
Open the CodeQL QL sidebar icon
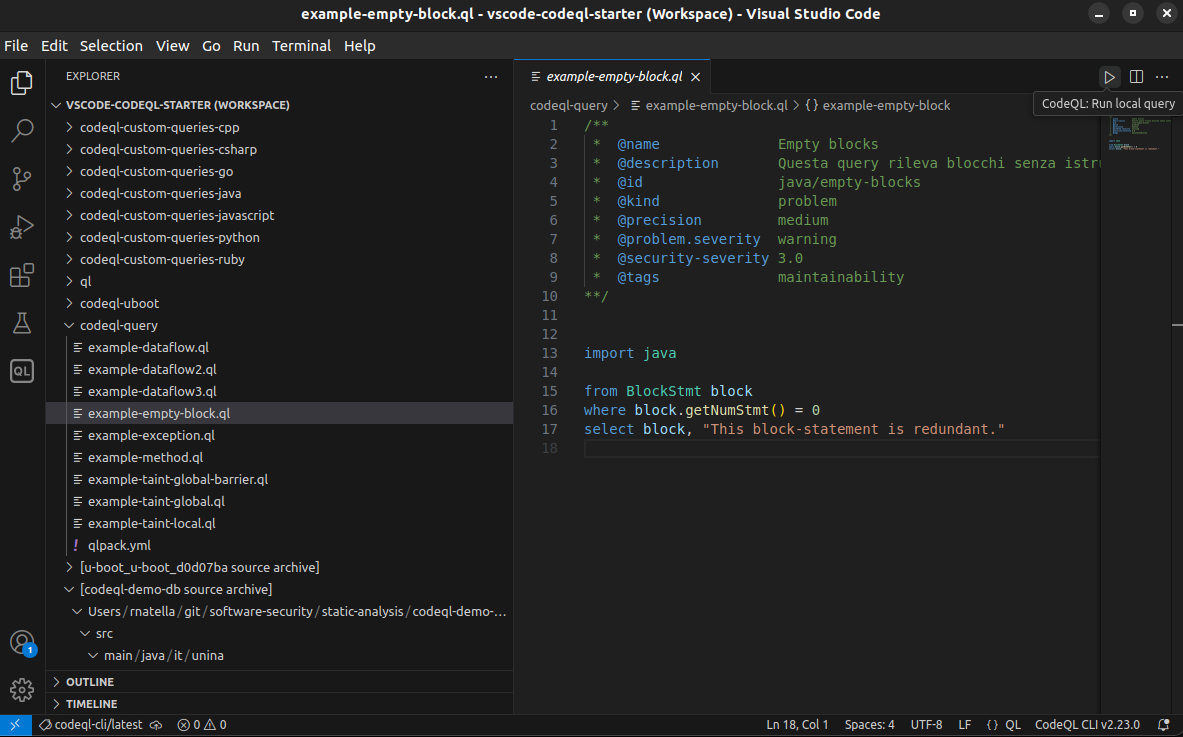pyautogui.click(x=22, y=370)
